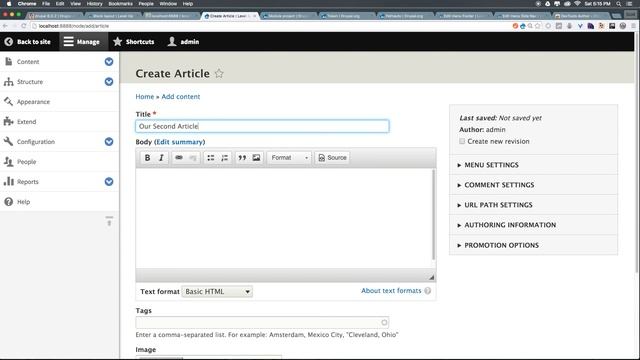Click the Shortcuts star icon
This screenshot has width=640, height=360.
click(118, 42)
